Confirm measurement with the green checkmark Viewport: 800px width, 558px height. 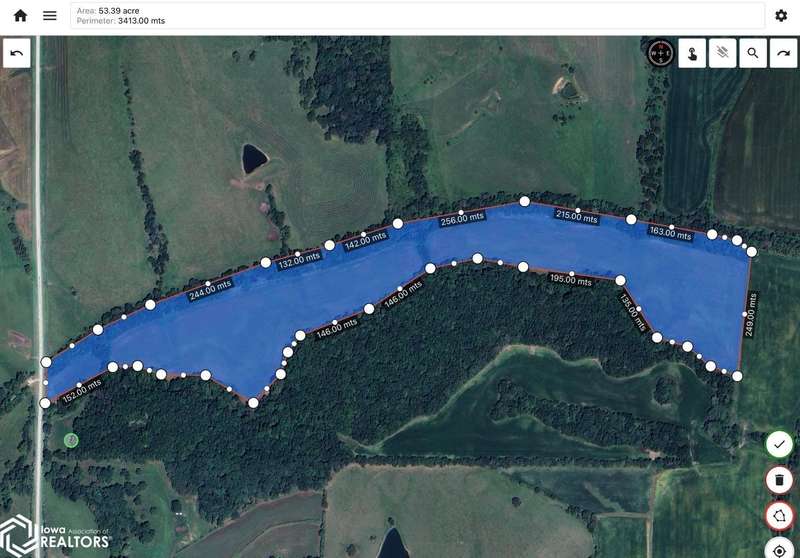point(779,444)
